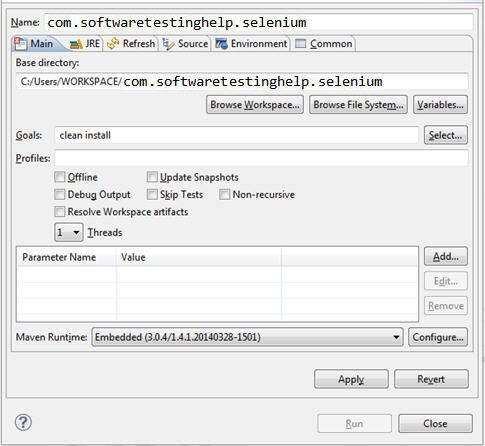Click the Remove parameter button

click(x=446, y=306)
